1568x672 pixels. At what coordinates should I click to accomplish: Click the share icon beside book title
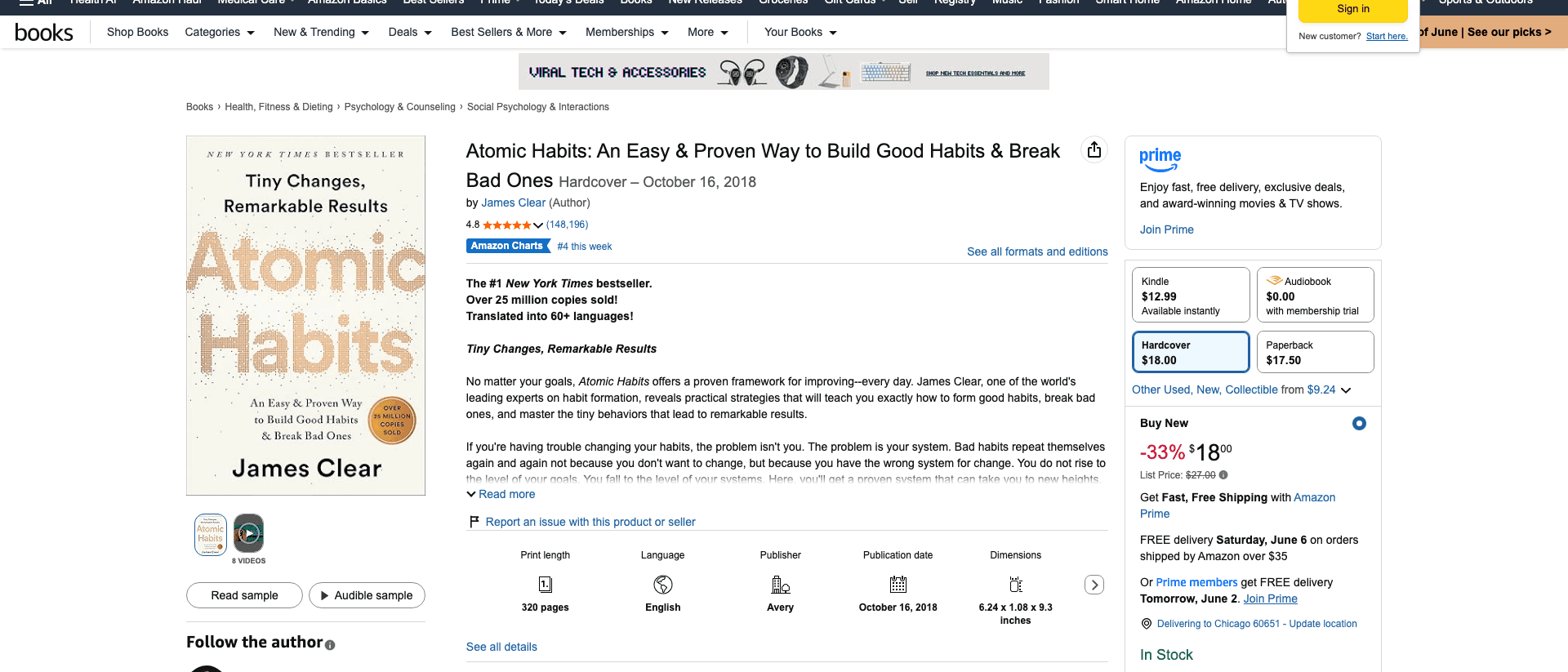click(x=1094, y=150)
